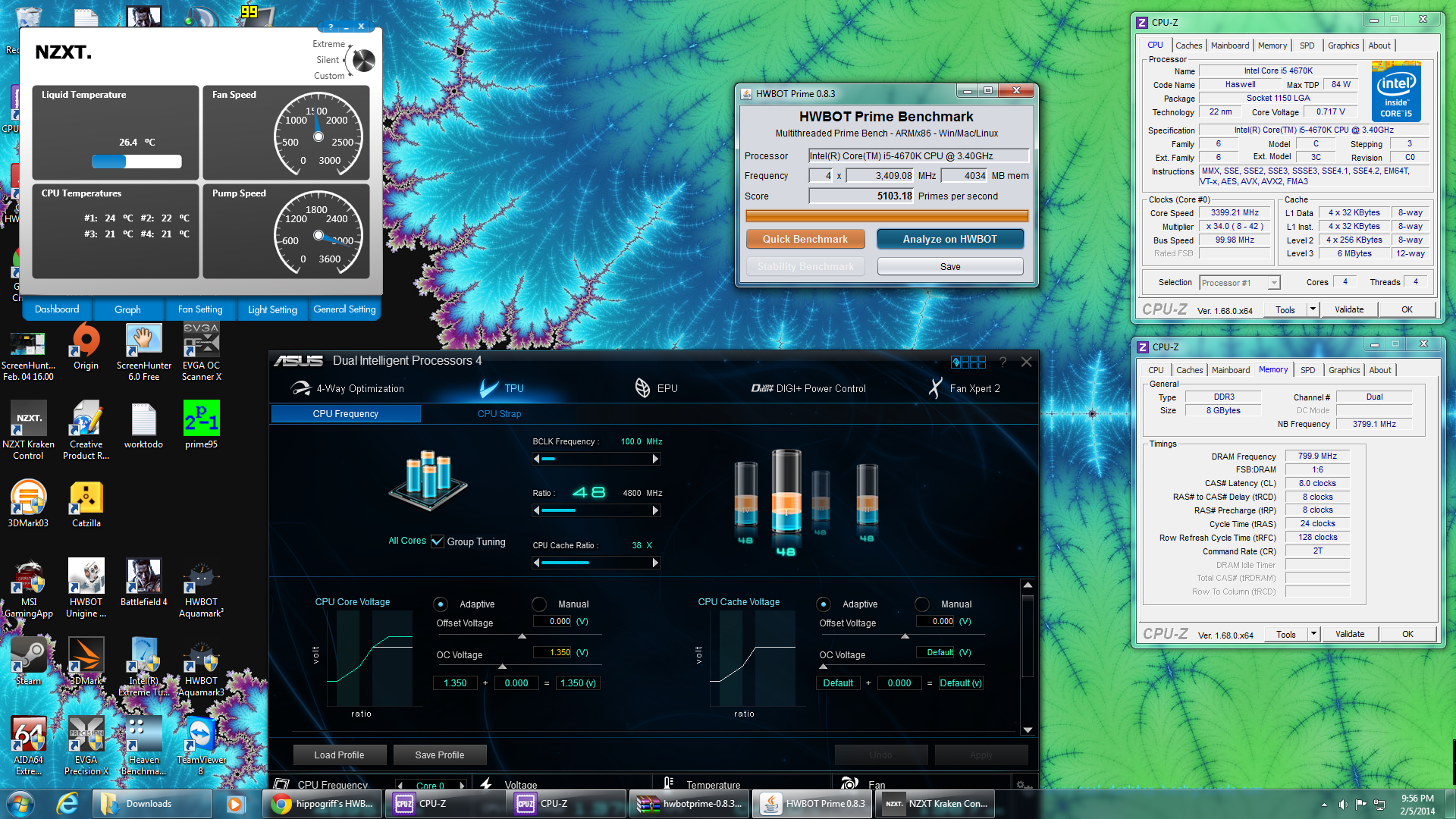Switch to SPD tab in lower CPU-Z
The image size is (1456, 819).
[1308, 370]
